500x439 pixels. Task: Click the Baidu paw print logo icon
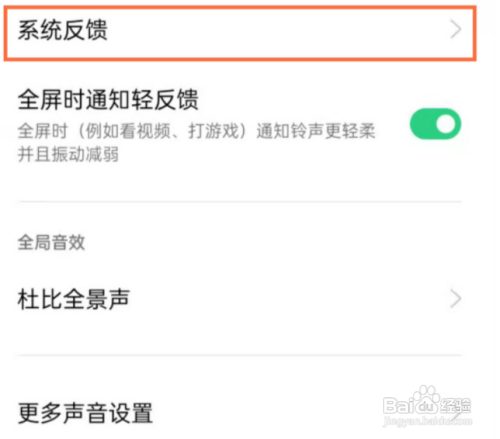click(x=425, y=400)
